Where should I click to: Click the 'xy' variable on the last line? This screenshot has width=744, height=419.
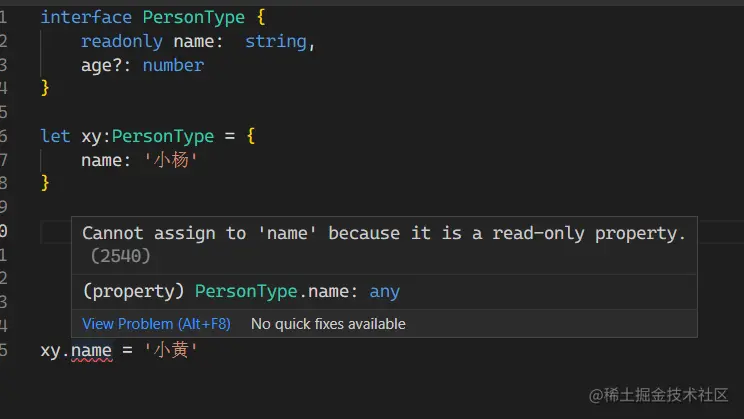[50, 351]
